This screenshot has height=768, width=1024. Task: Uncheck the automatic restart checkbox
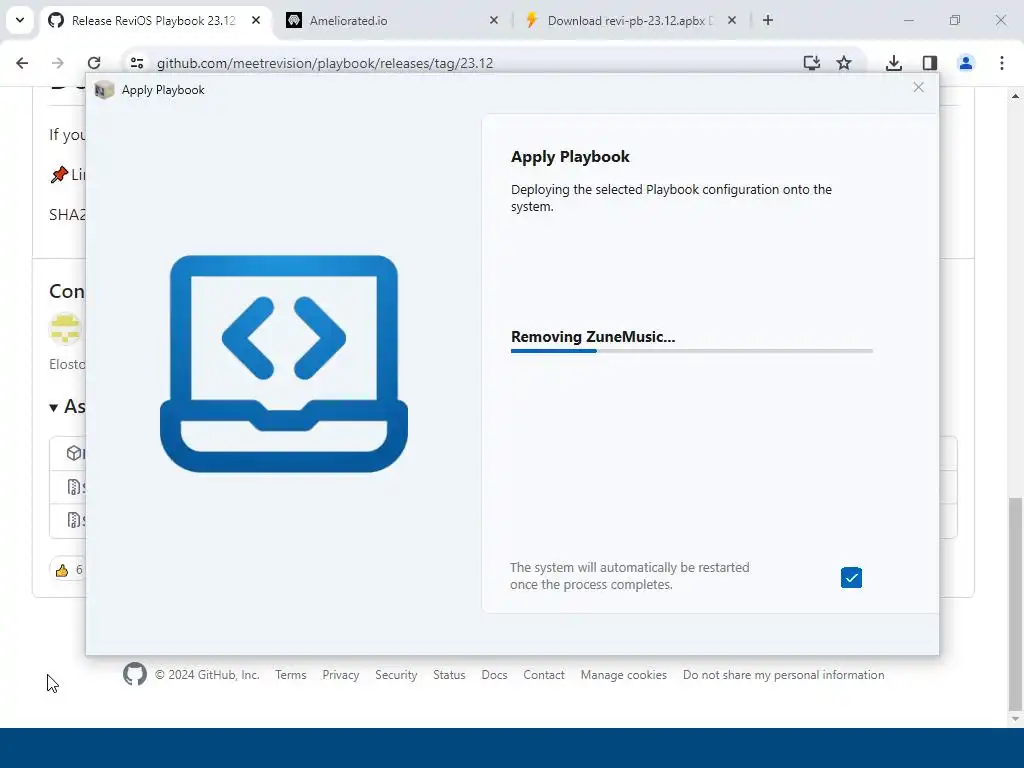pyautogui.click(x=851, y=577)
